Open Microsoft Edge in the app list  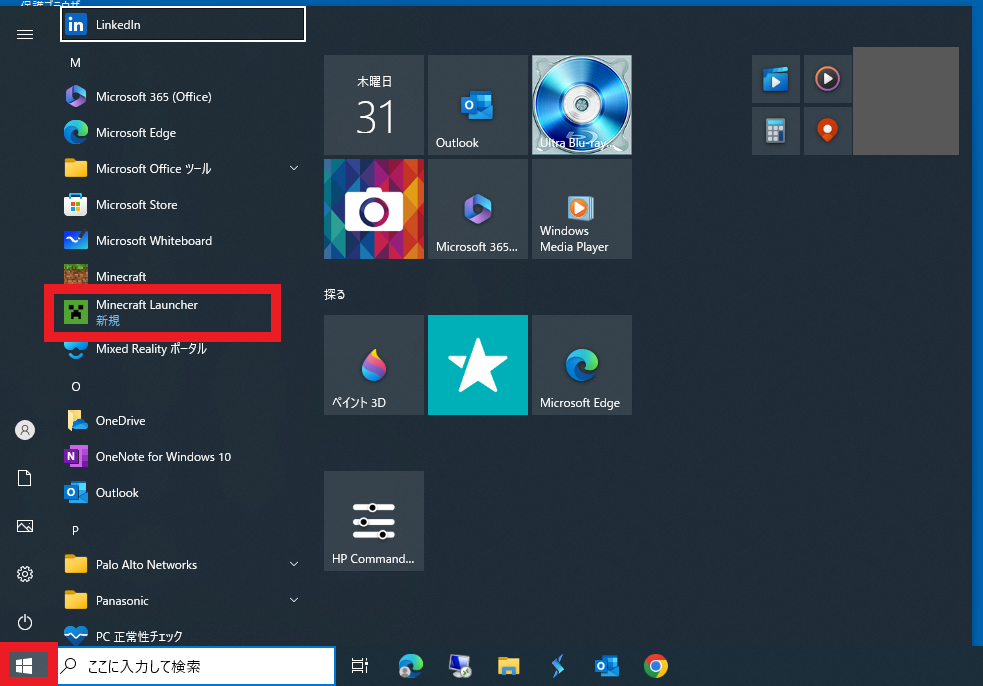coord(182,133)
